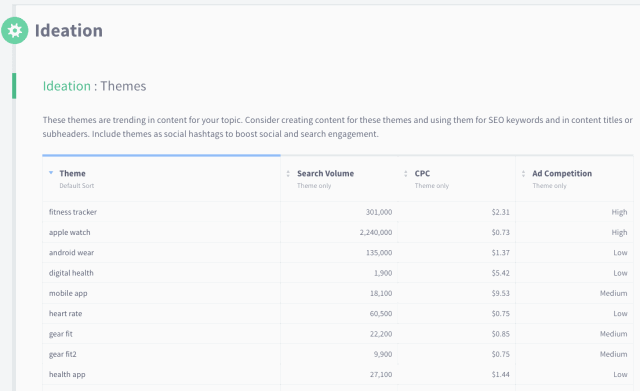Viewport: 640px width, 391px height.
Task: Click the Theme column sort arrow
Action: (51, 173)
